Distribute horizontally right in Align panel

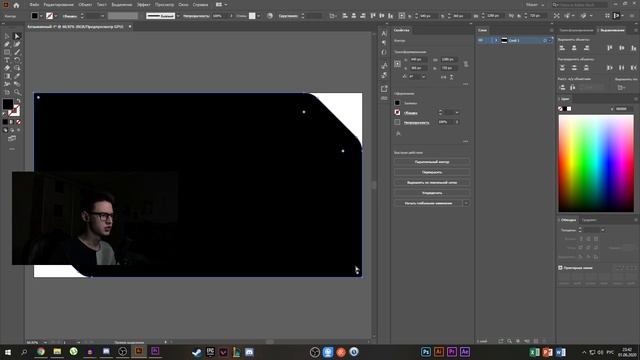(633, 68)
